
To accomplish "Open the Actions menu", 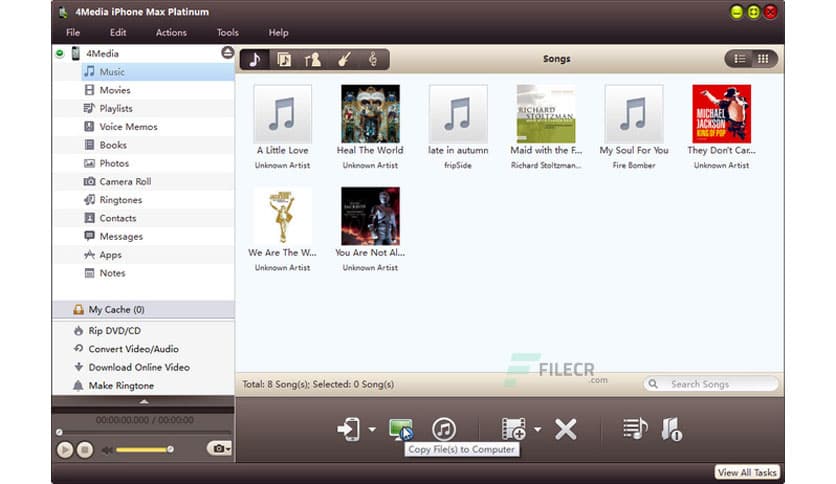I will (x=171, y=33).
